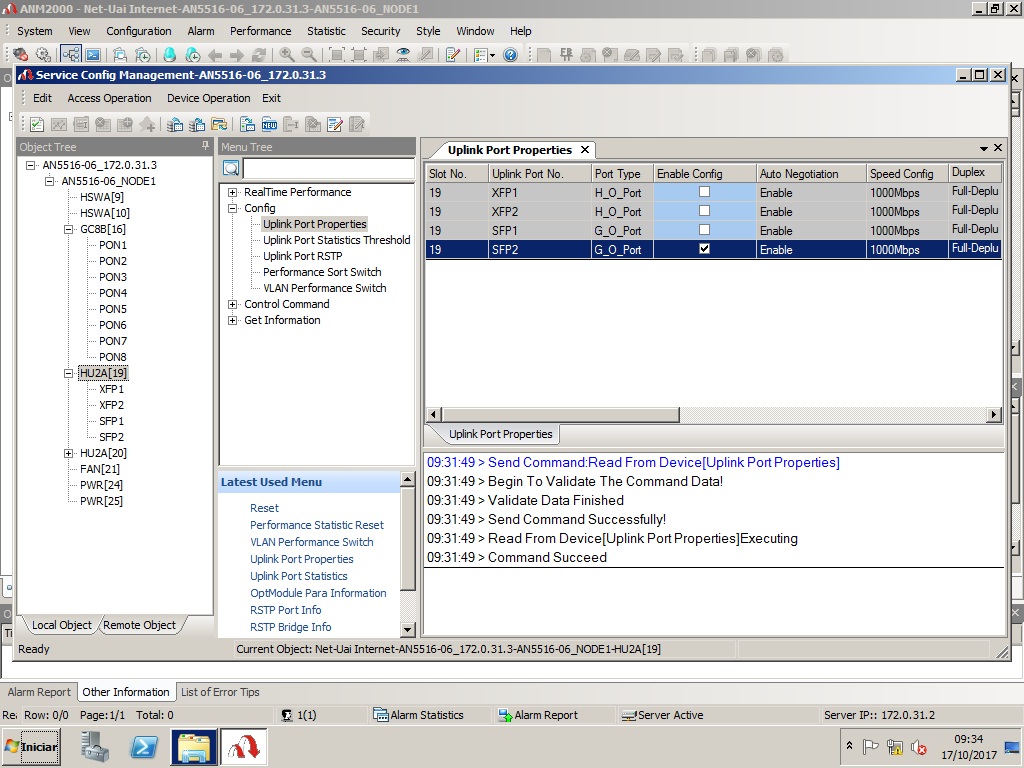Click the blue NEW icon in Service Config toolbar
The height and width of the screenshot is (768, 1024).
(269, 124)
